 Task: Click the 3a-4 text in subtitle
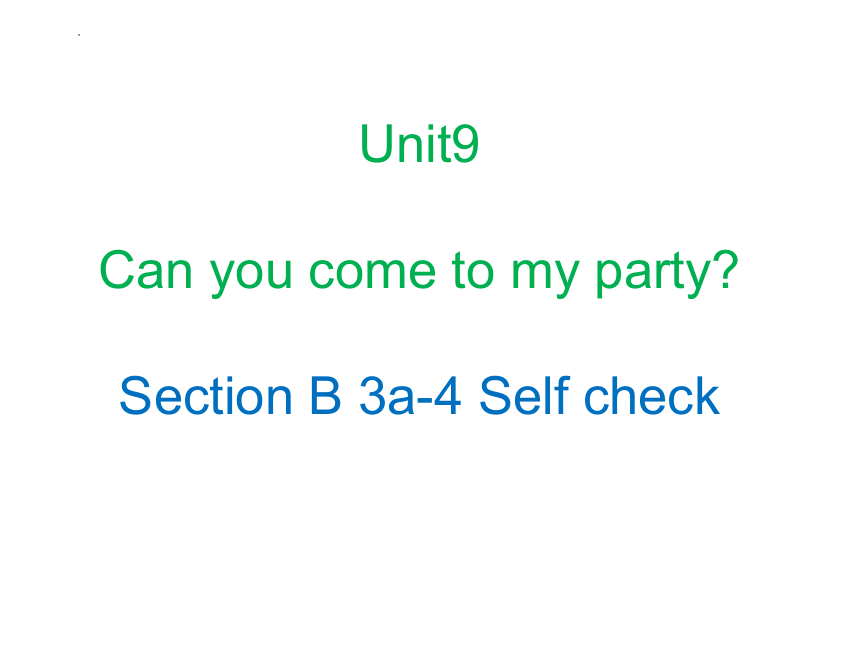coord(410,395)
